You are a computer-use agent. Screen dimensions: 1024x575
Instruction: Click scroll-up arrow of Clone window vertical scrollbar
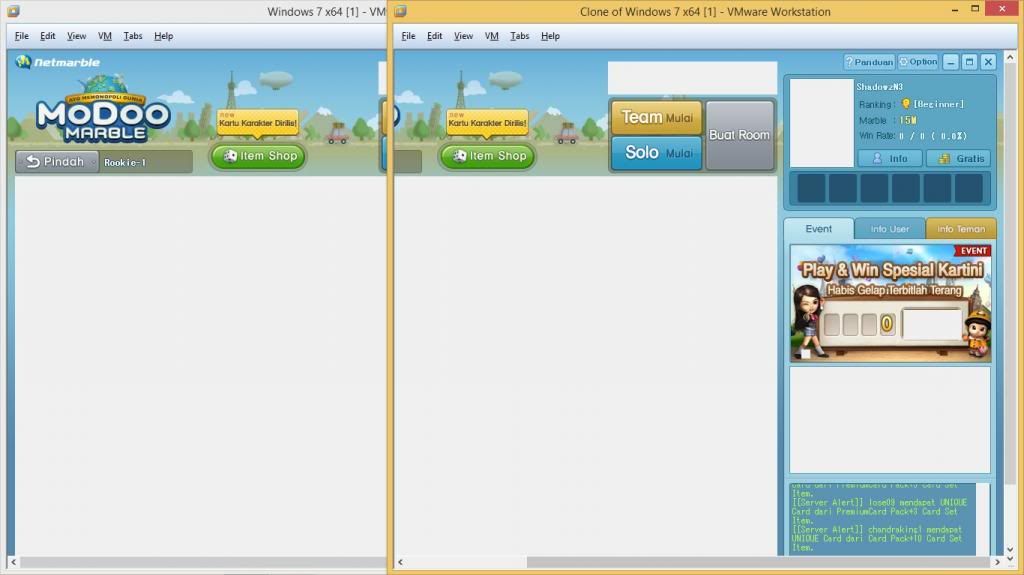(1010, 58)
